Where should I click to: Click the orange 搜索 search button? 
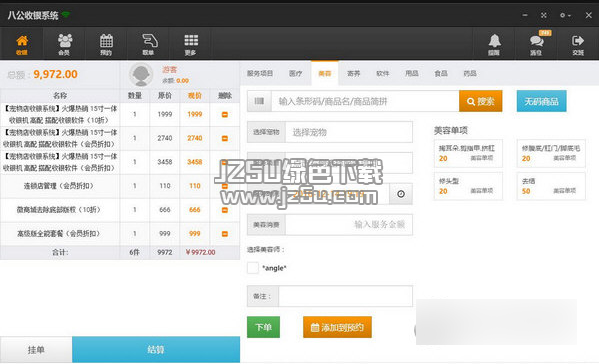pos(481,101)
